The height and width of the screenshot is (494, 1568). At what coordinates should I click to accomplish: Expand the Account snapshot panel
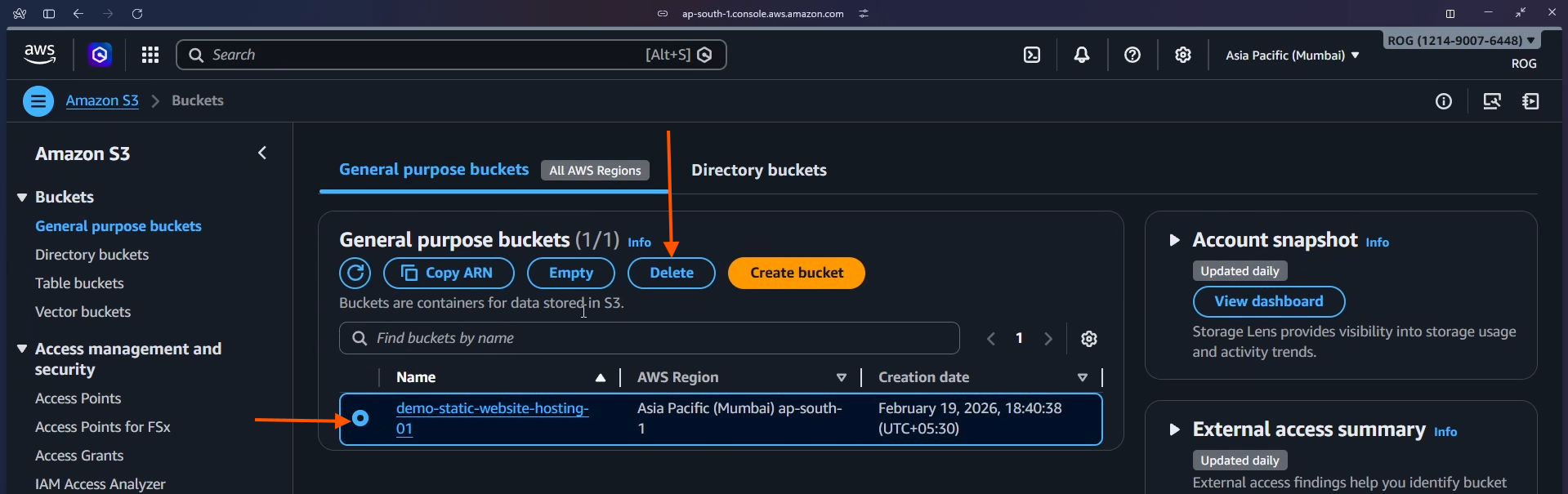coord(1174,240)
